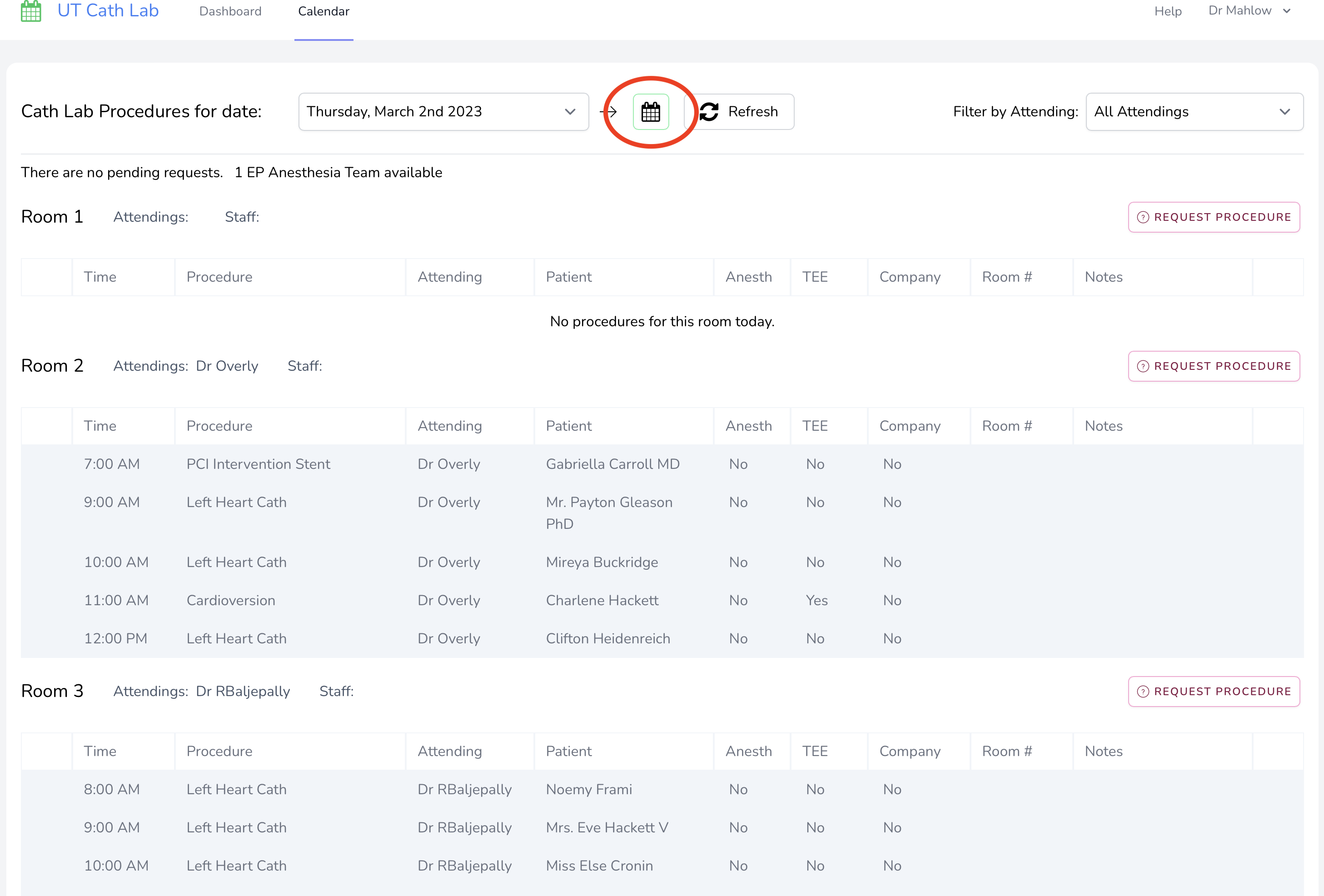Expand the Dr Mahlow user menu chevron
Screen dimensions: 1324x896
point(1287,11)
